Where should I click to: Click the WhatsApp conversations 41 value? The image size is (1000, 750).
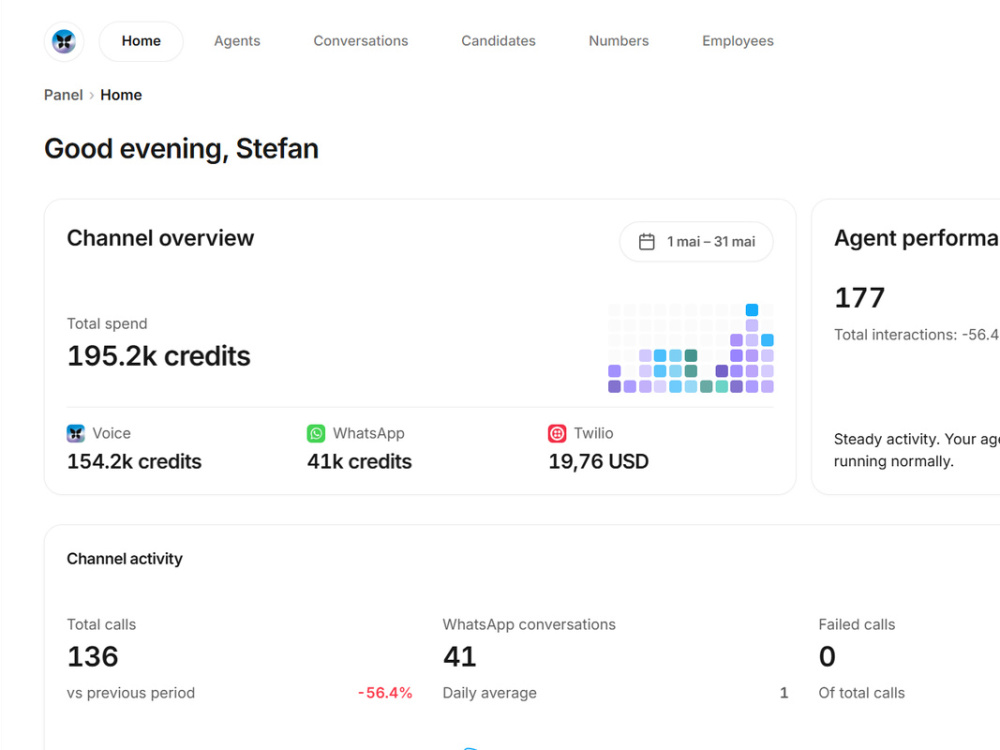[x=460, y=657]
